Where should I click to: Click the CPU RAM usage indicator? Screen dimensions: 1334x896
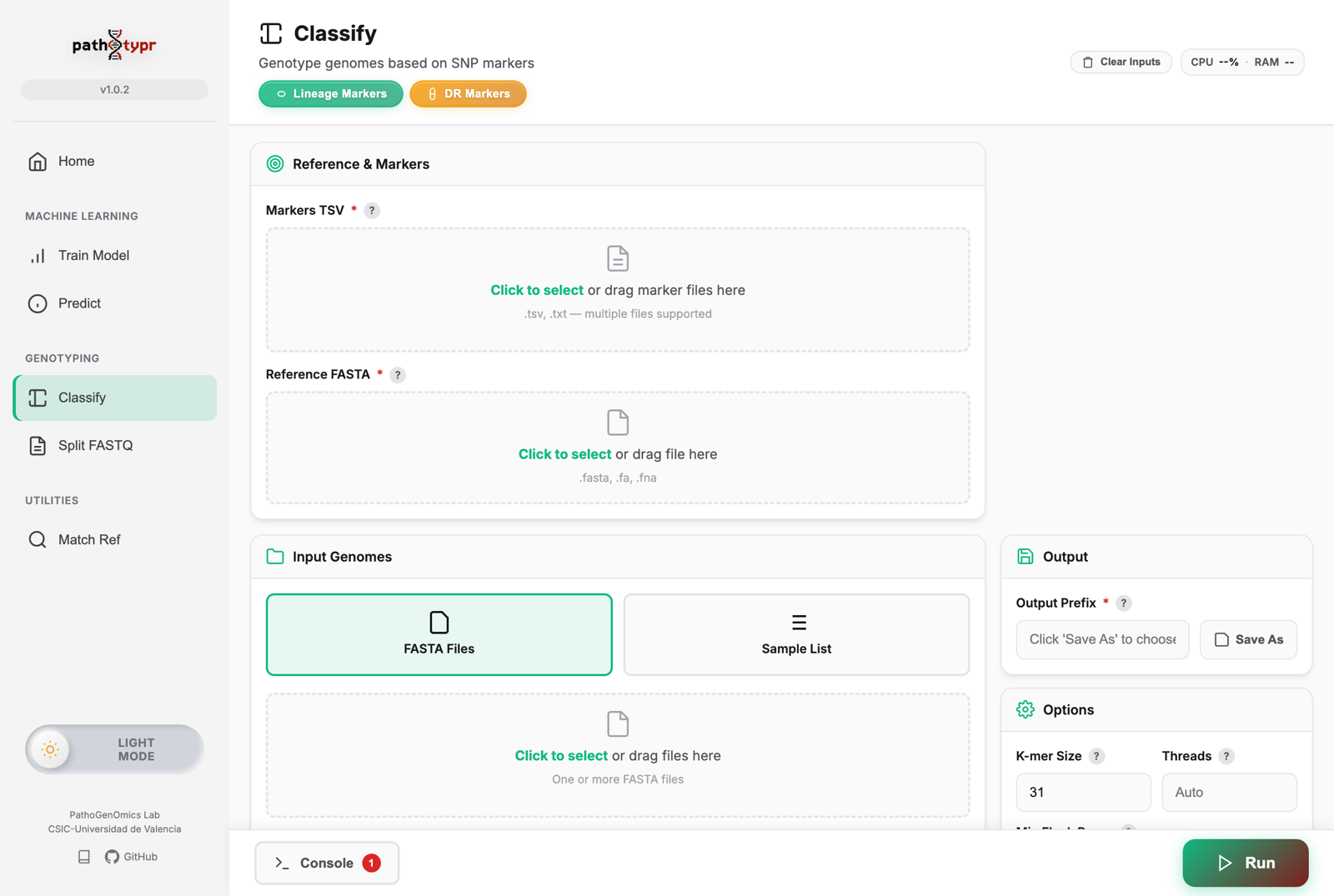click(x=1242, y=62)
